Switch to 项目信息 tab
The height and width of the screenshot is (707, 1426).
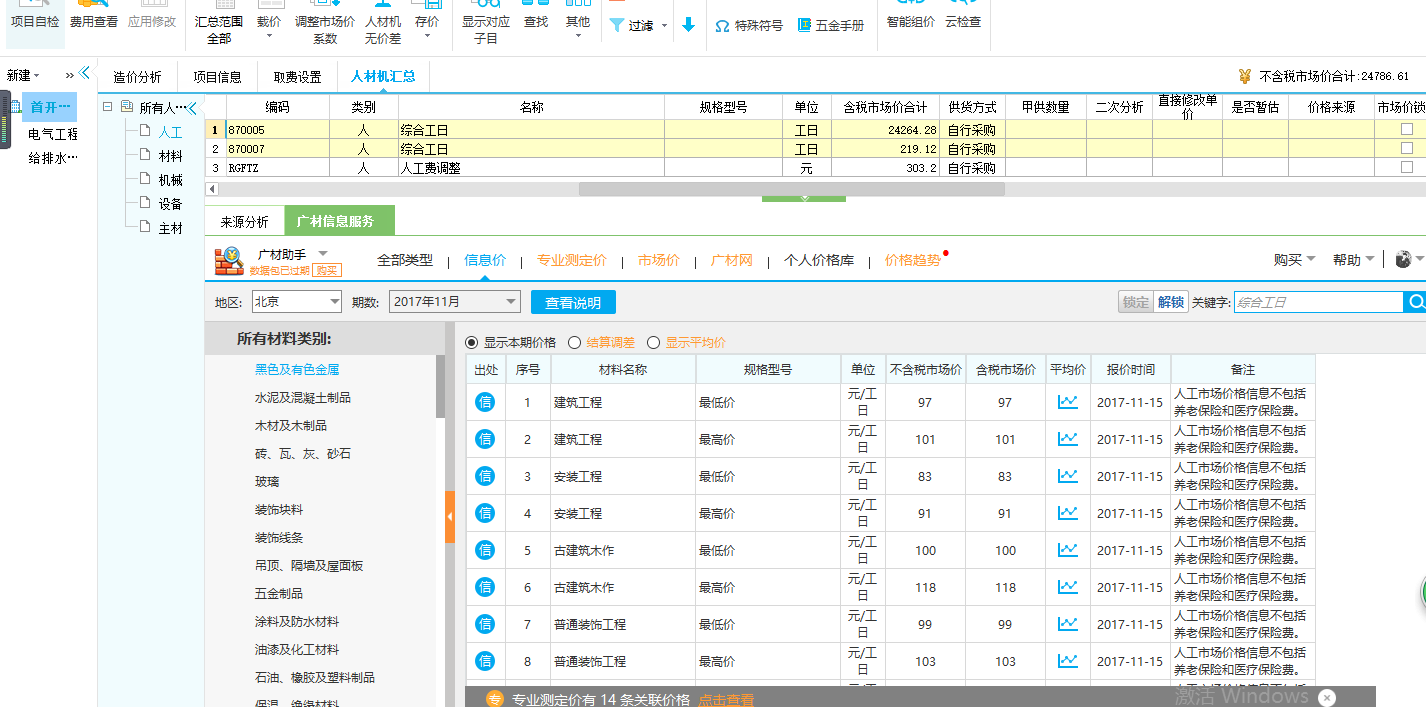click(x=217, y=77)
